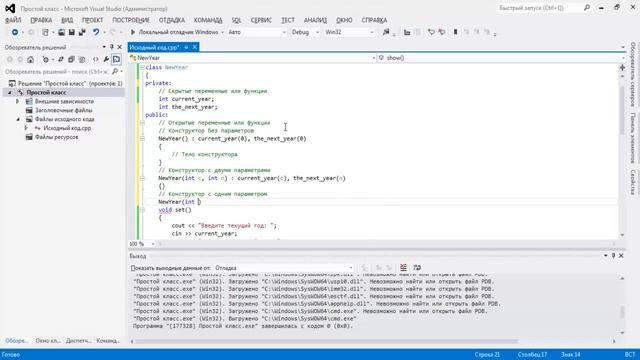Click the Find in Files toolbar icon
The height and width of the screenshot is (360, 640).
coord(386,32)
